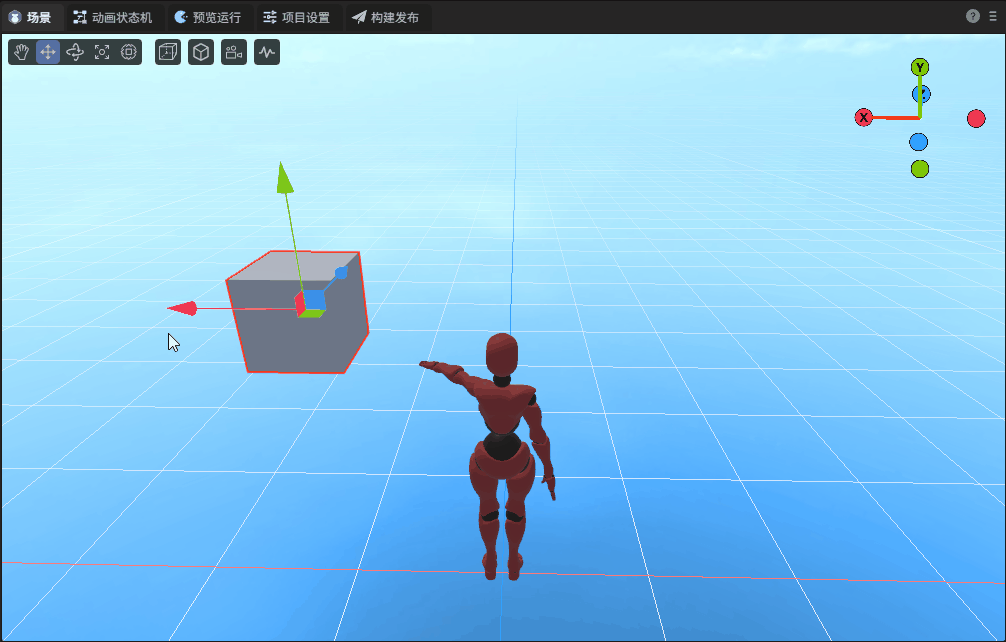1006x642 pixels.
Task: Select the rotate tool
Action: tap(75, 52)
